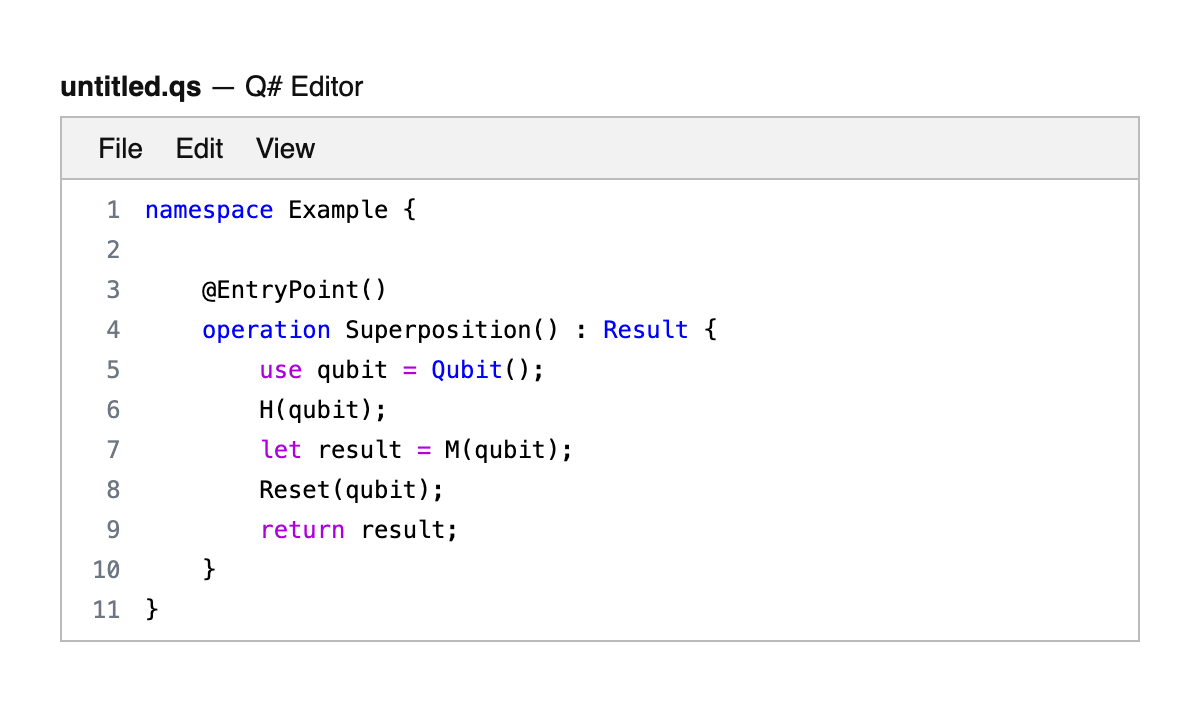Viewport: 1200px width, 710px height.
Task: Select line number 5 in the gutter
Action: (x=112, y=370)
